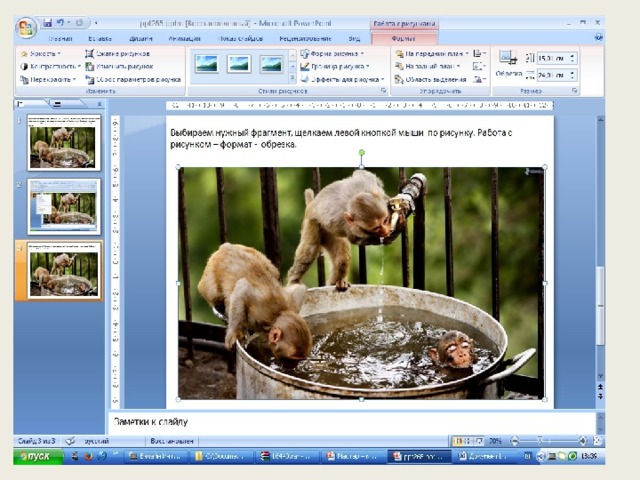
Task: Apply the third picture style thumbnail
Action: point(271,64)
